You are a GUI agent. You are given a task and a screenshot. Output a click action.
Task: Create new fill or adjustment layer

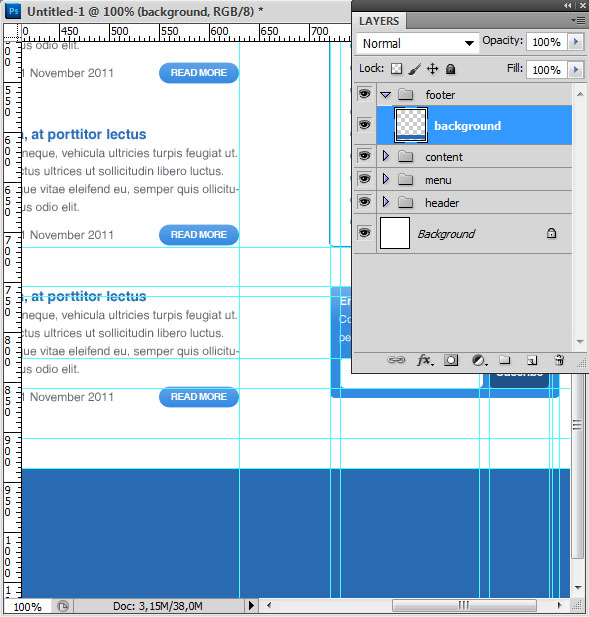coord(479,360)
